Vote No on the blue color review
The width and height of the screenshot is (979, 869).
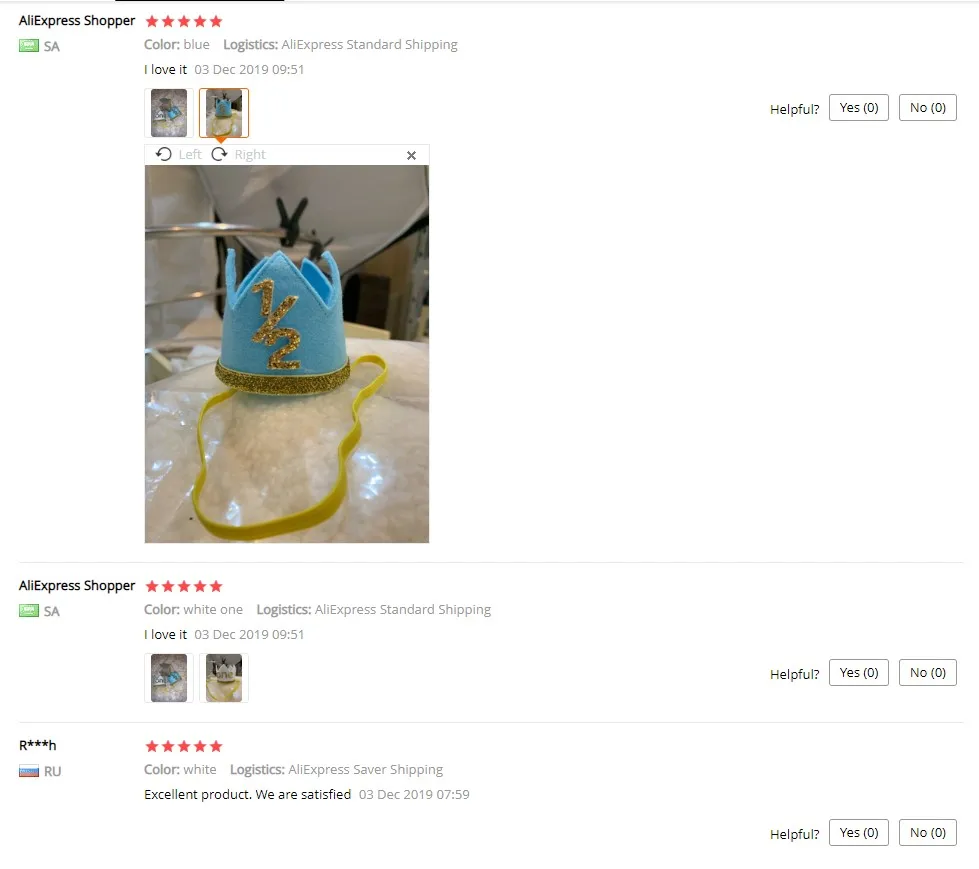click(927, 108)
